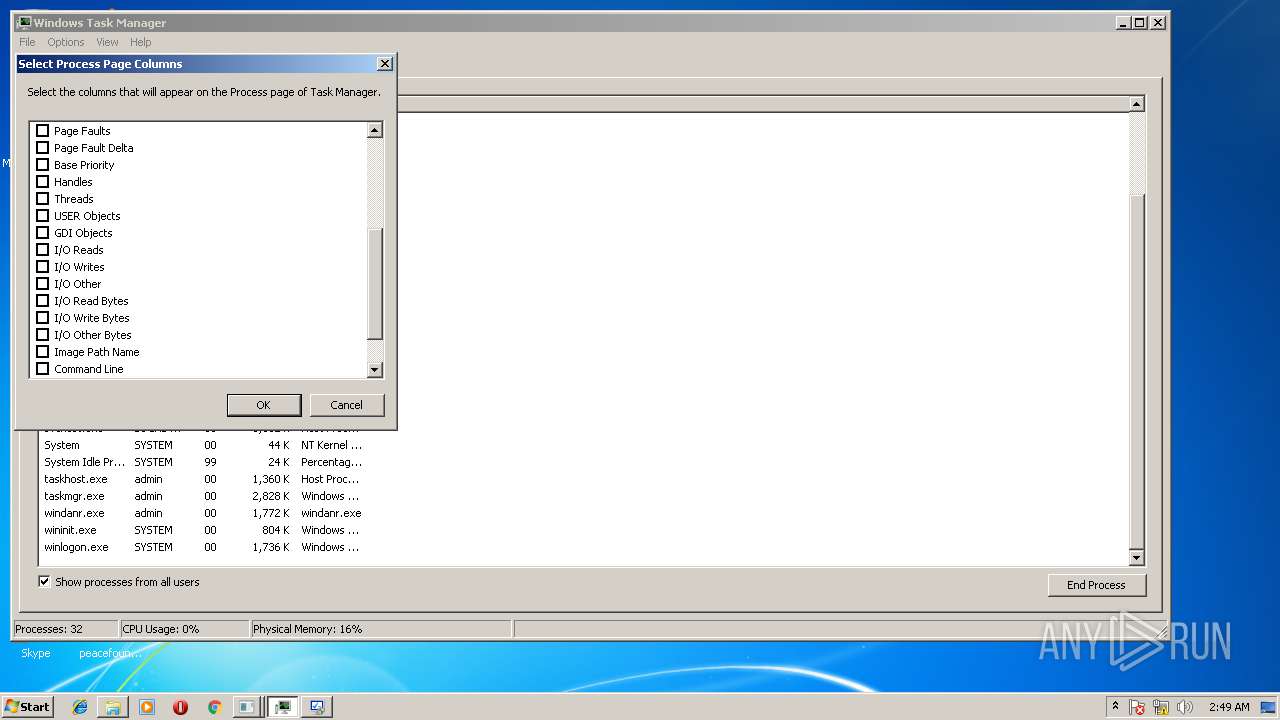Open last taskbar monitor application icon
The image size is (1280, 720).
[x=317, y=707]
